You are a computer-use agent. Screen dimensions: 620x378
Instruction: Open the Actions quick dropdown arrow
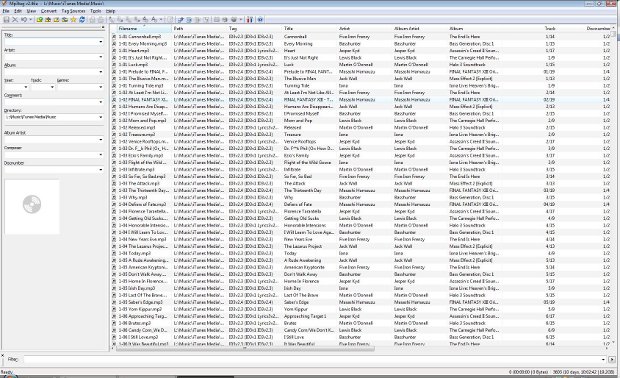point(161,19)
